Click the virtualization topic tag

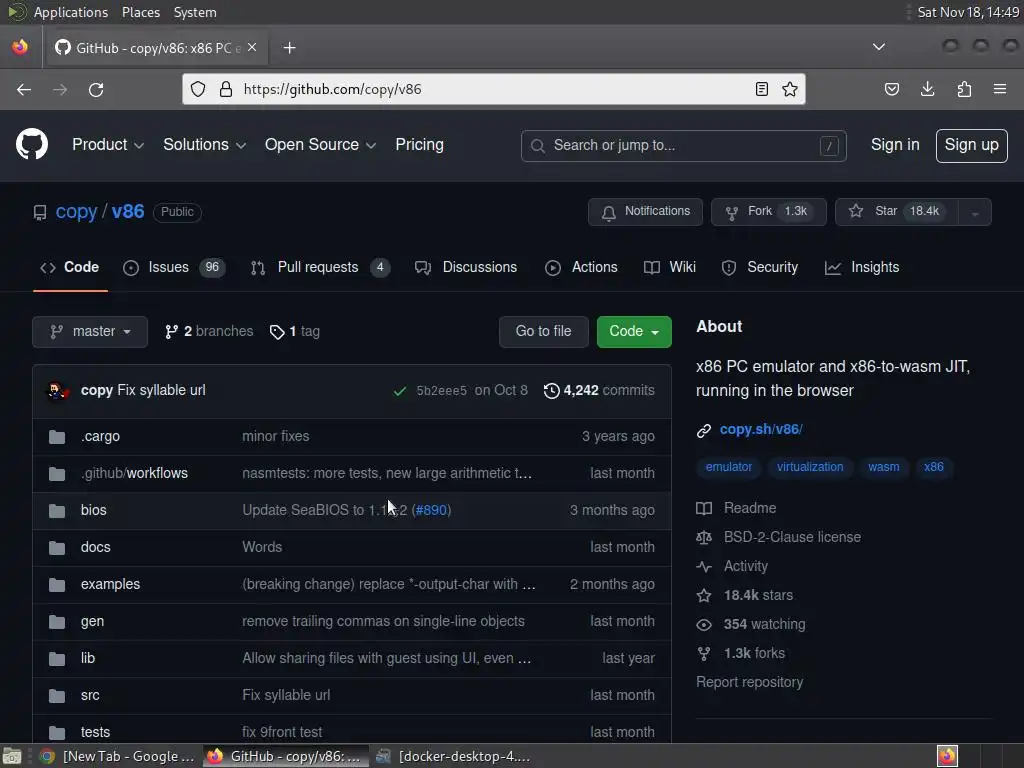click(x=810, y=467)
